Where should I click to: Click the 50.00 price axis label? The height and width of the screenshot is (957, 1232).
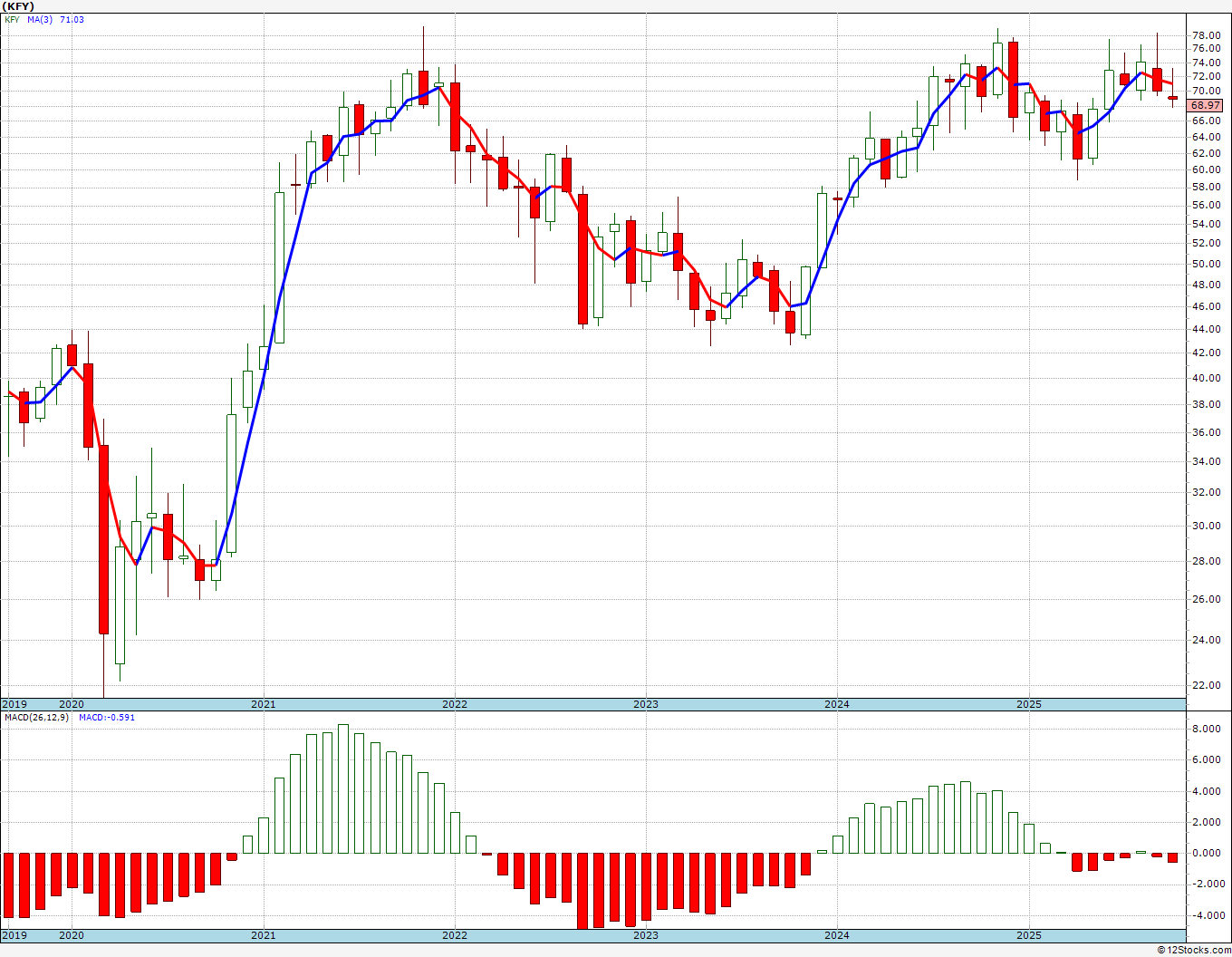point(1206,265)
